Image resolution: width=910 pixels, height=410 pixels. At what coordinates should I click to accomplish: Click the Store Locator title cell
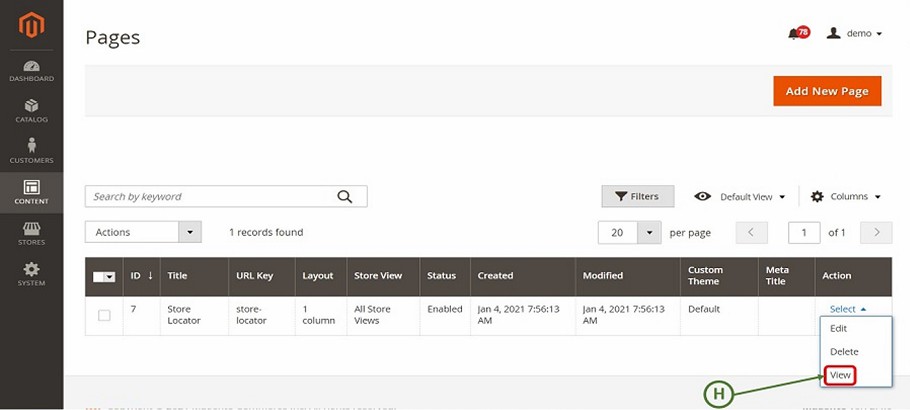tap(194, 315)
